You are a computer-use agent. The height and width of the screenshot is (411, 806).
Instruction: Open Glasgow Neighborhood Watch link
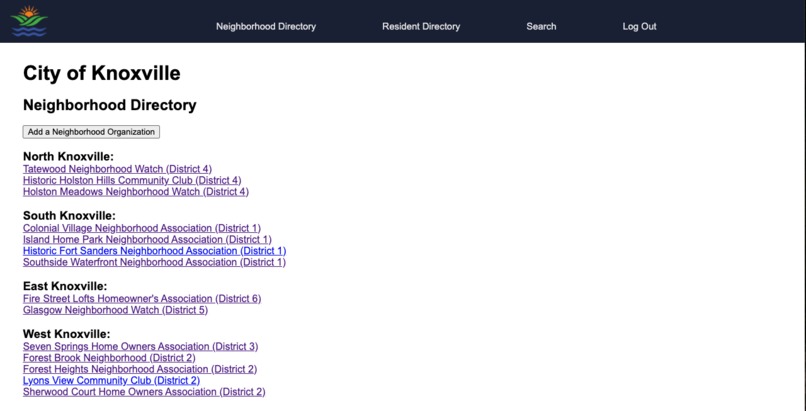coord(116,310)
